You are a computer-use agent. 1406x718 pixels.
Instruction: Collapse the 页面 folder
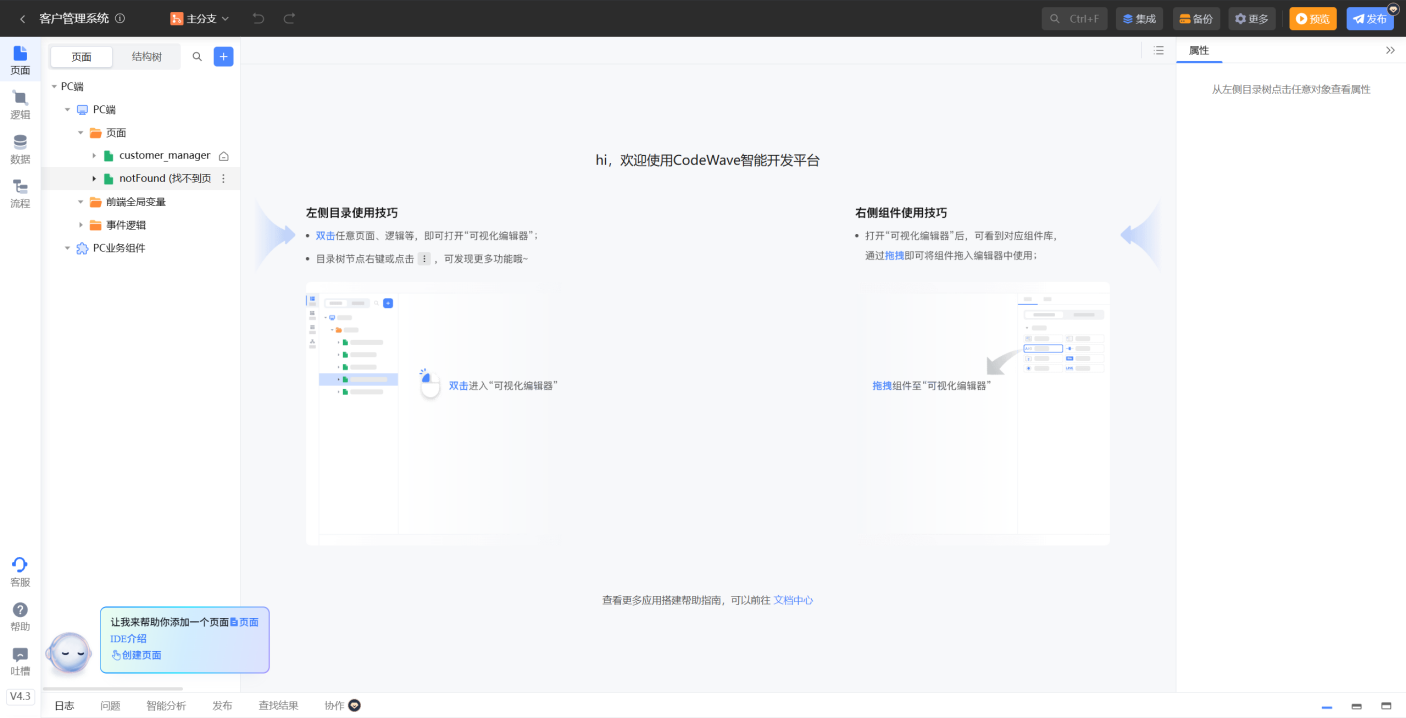[x=81, y=132]
